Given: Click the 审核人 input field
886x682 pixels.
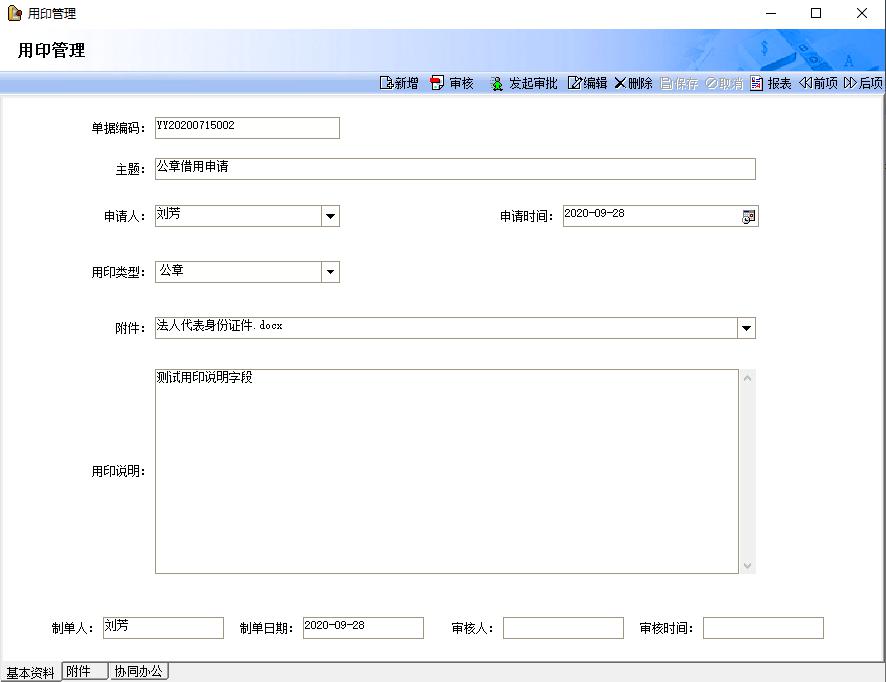Looking at the screenshot, I should 563,628.
